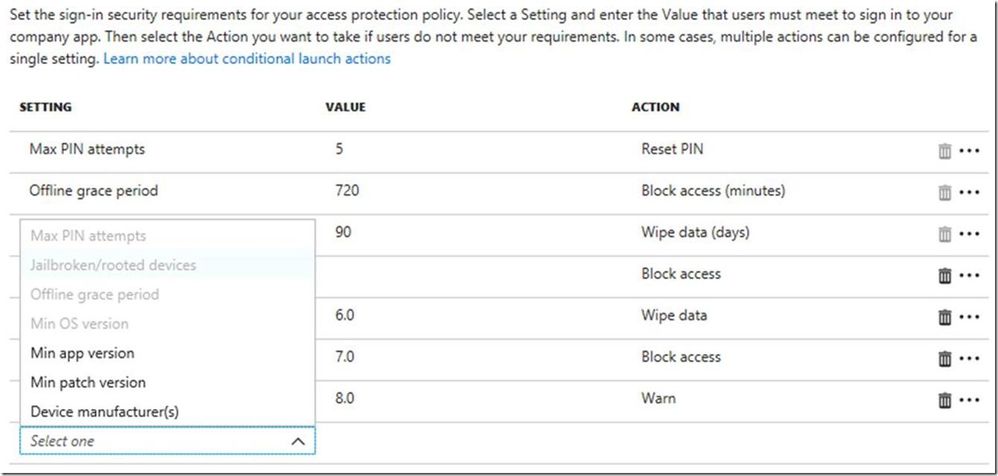This screenshot has width=998, height=476.
Task: Click the Block access (minutes) action
Action: pos(713,191)
